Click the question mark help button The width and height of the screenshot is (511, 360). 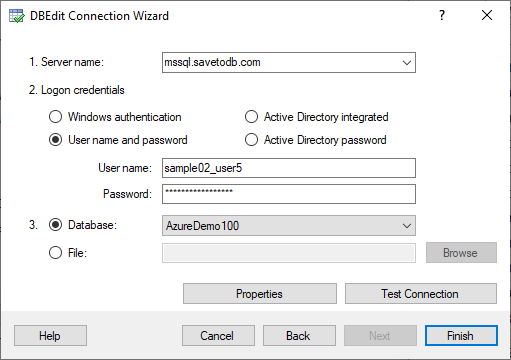pos(442,15)
